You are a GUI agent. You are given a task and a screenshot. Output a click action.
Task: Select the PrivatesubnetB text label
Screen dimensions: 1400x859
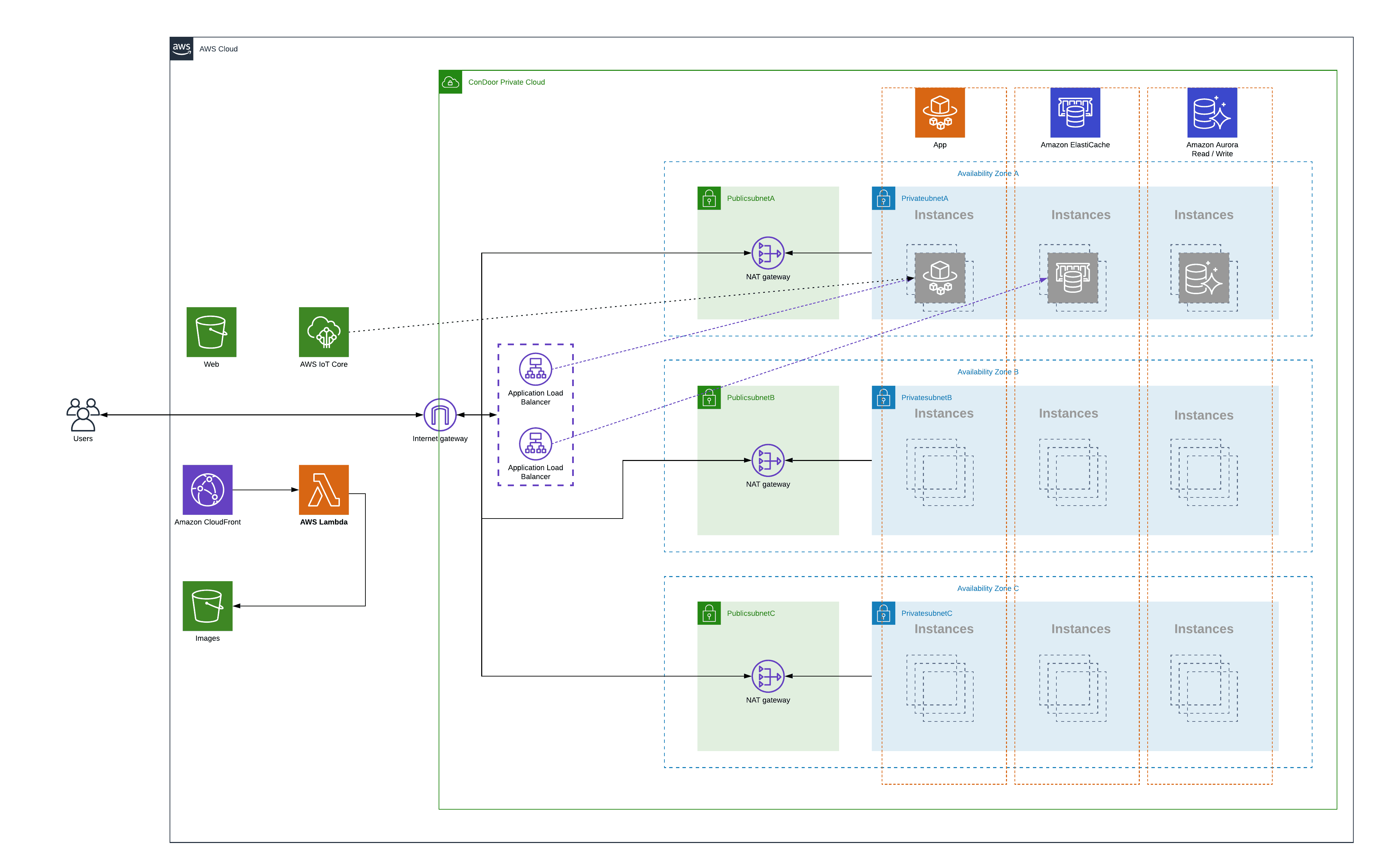click(926, 398)
